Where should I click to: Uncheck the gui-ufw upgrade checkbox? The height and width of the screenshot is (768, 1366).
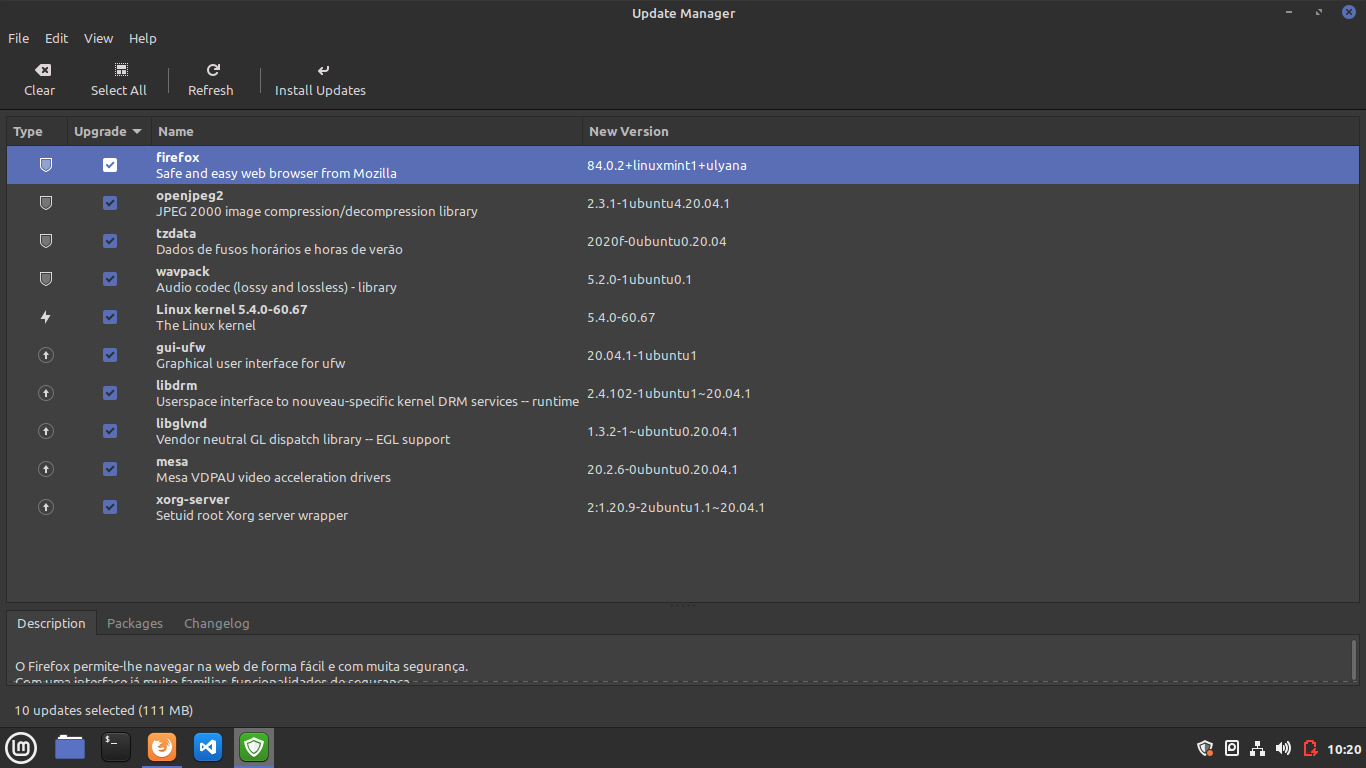pyautogui.click(x=110, y=355)
